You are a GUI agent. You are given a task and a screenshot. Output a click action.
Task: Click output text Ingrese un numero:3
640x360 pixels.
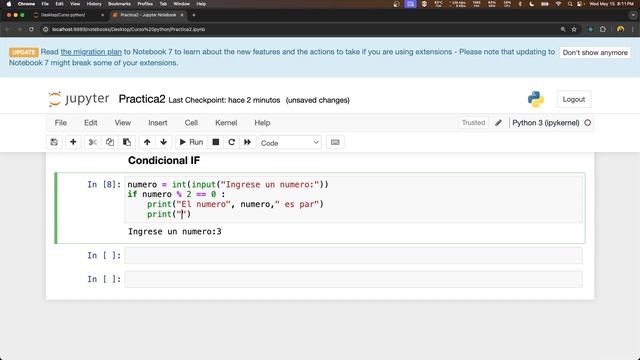(x=175, y=231)
